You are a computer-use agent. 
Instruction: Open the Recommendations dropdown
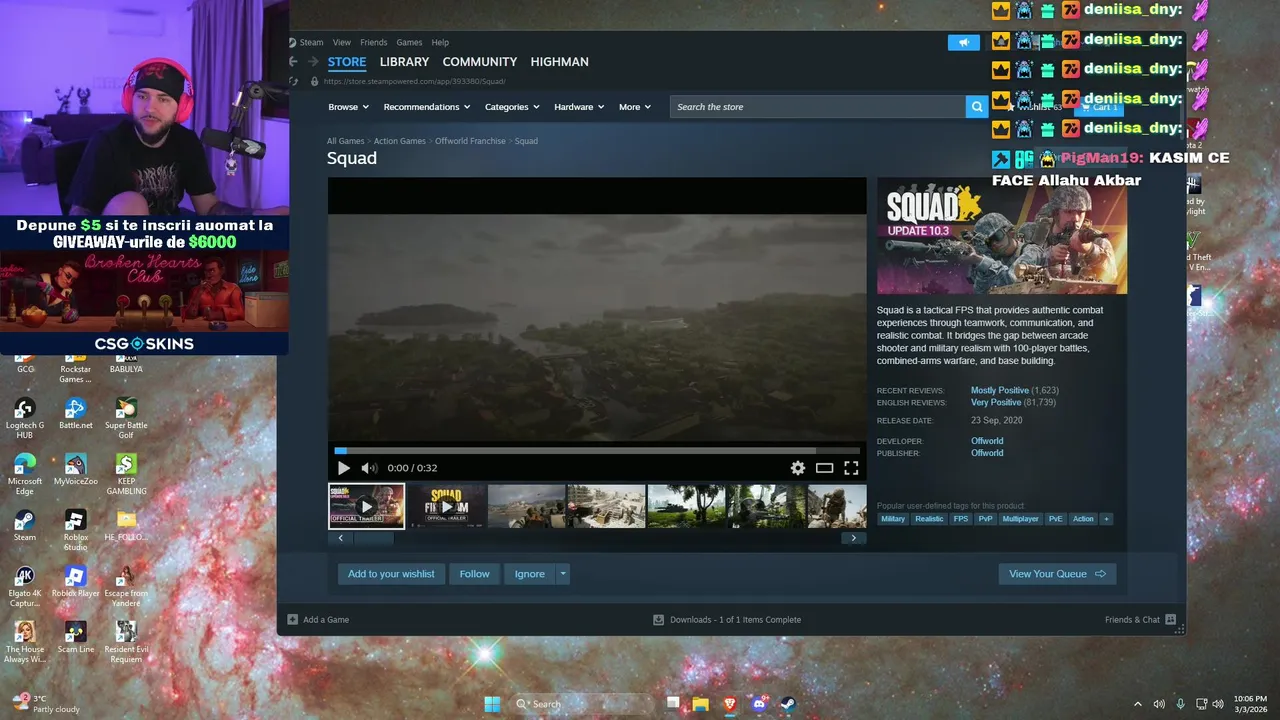click(427, 107)
